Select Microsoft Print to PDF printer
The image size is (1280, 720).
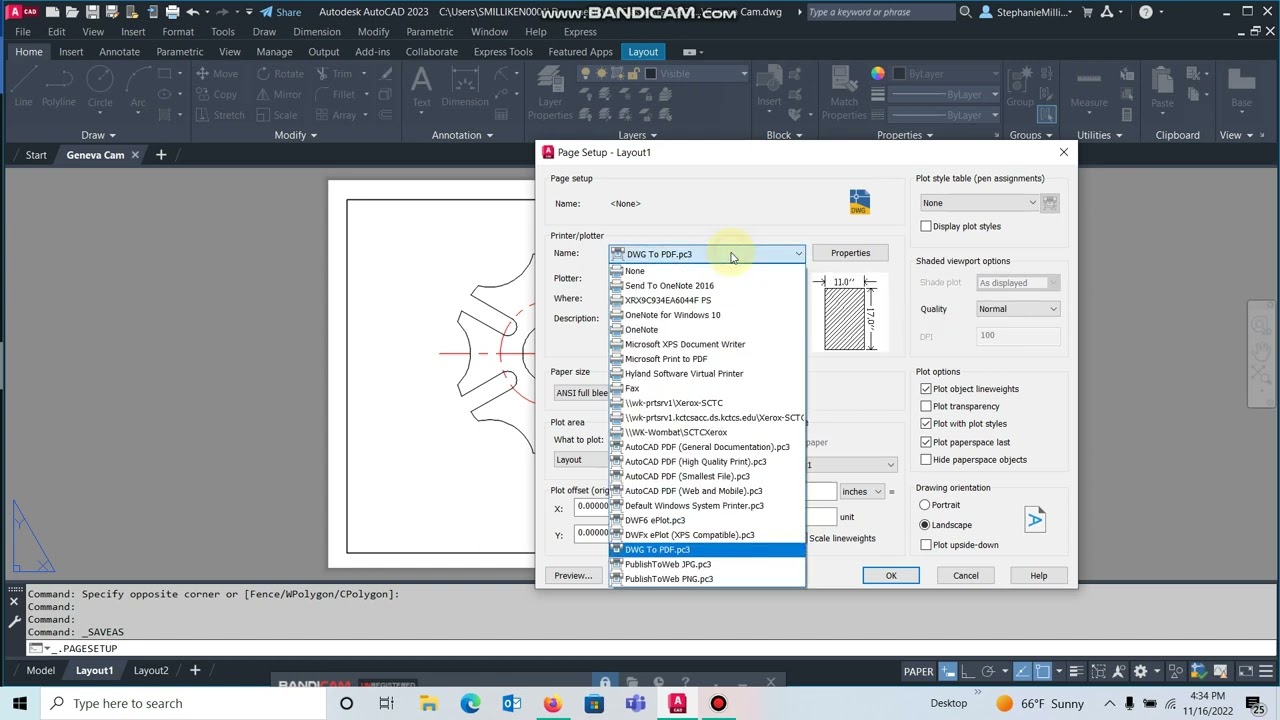click(x=707, y=359)
